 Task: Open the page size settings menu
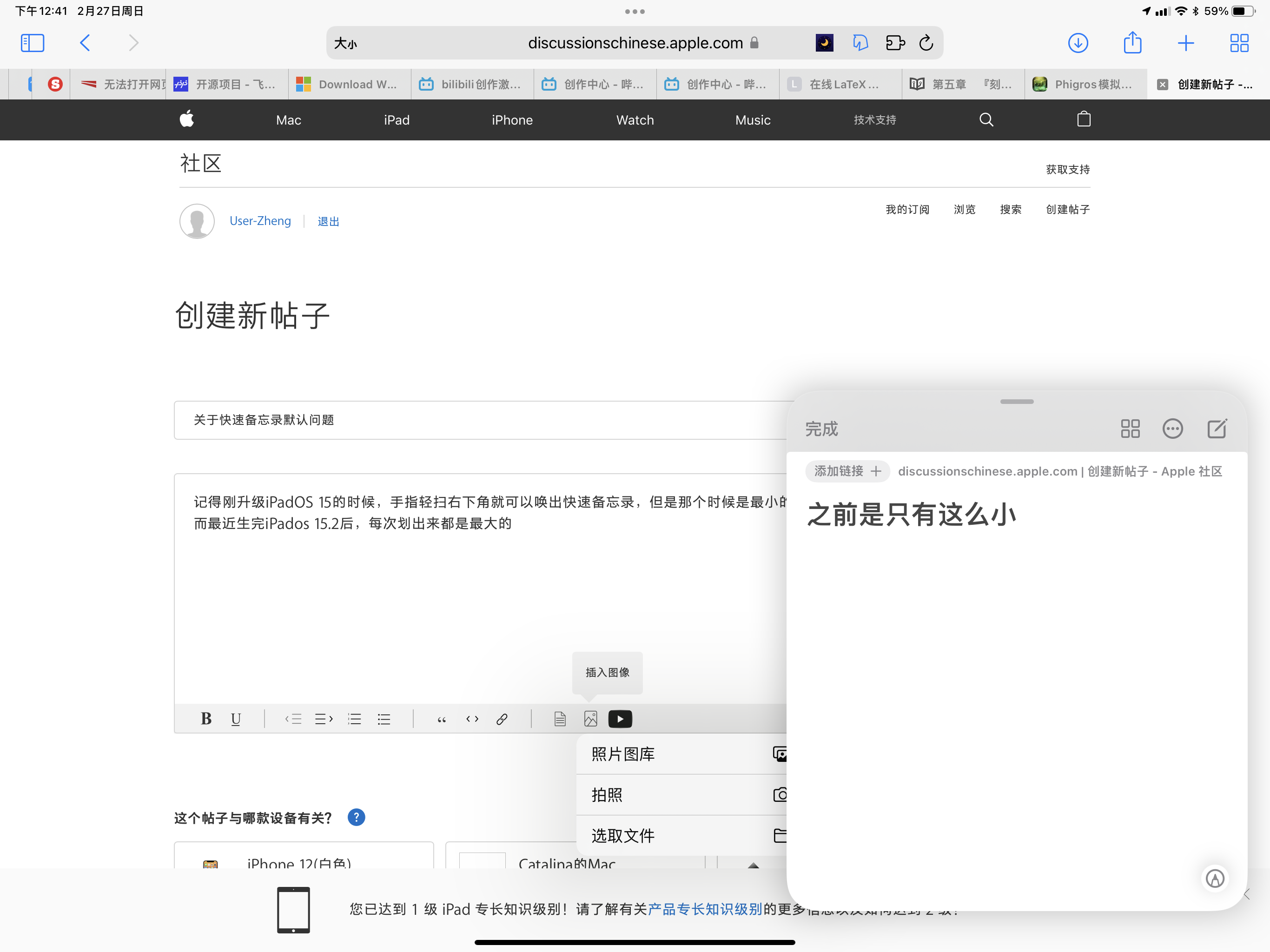click(x=346, y=43)
